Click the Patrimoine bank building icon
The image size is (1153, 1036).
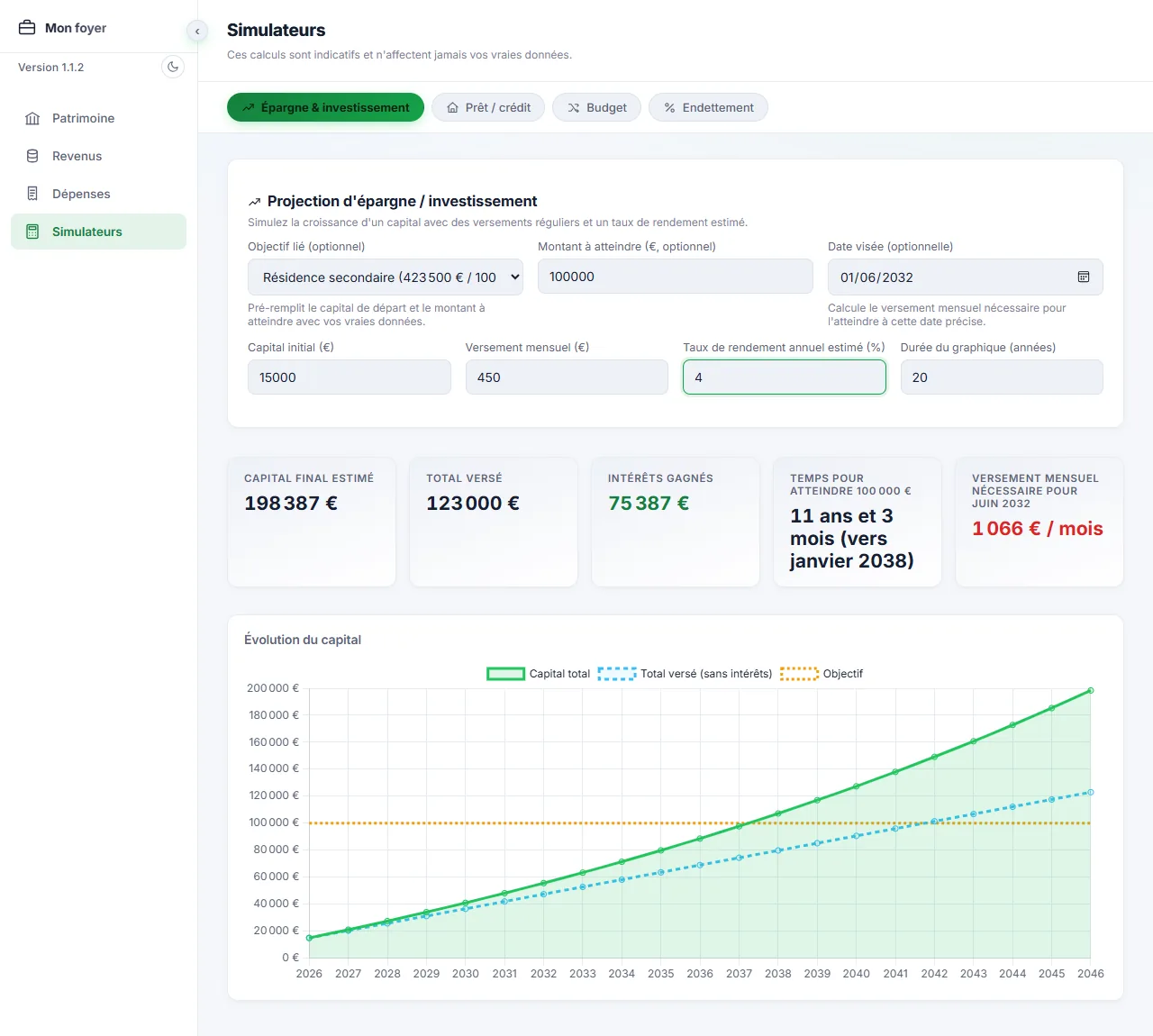pyautogui.click(x=32, y=118)
